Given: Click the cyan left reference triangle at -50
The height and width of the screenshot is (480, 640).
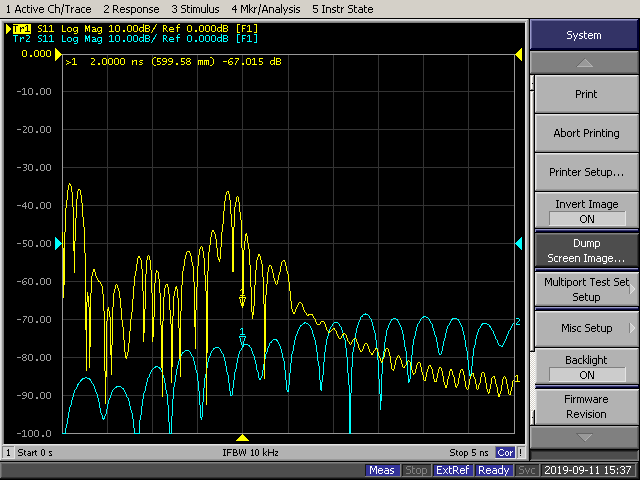Looking at the screenshot, I should point(58,244).
